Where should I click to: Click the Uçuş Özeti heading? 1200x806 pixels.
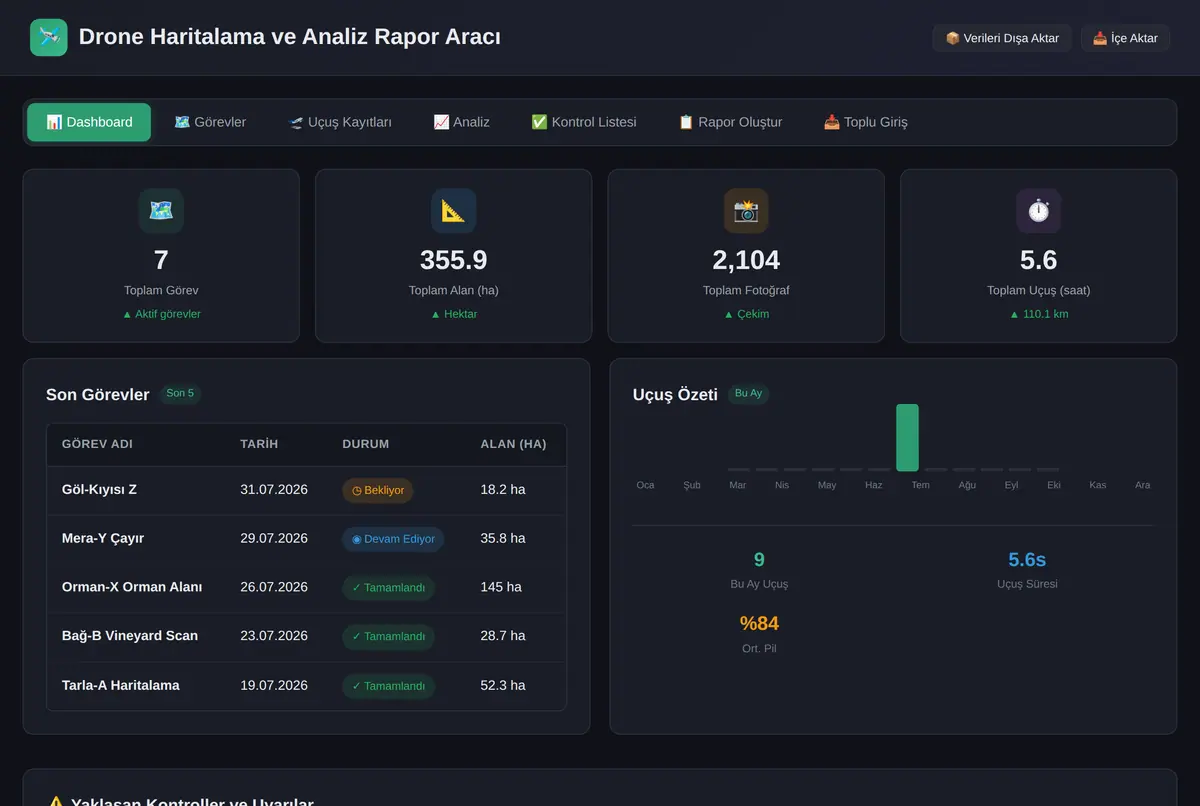pos(675,394)
